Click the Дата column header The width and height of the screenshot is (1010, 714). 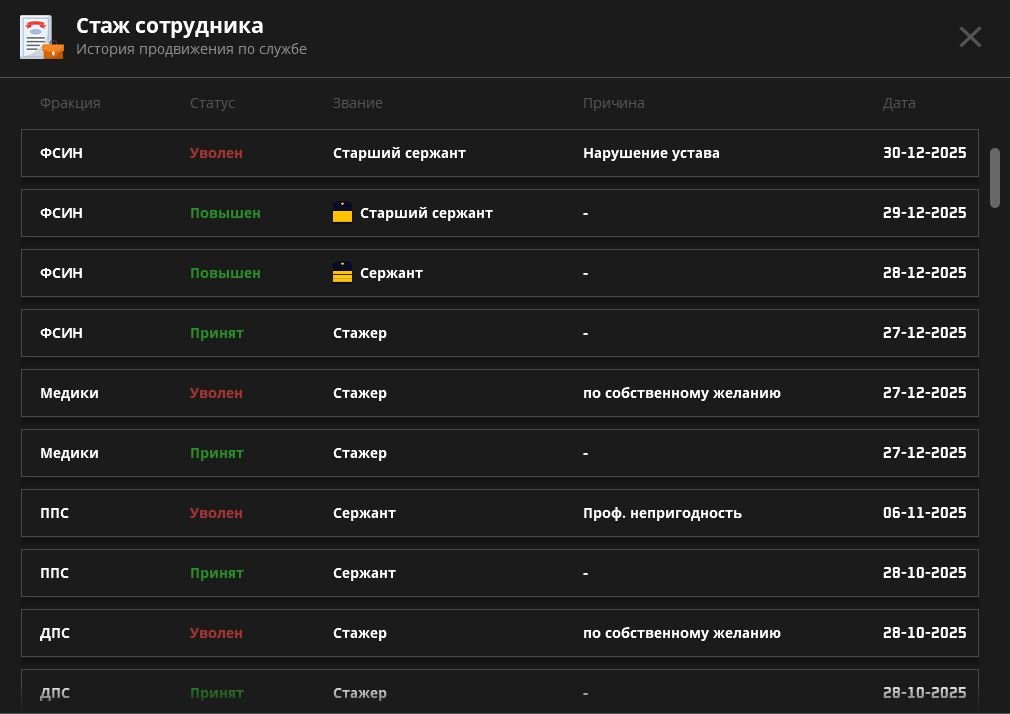(x=898, y=103)
